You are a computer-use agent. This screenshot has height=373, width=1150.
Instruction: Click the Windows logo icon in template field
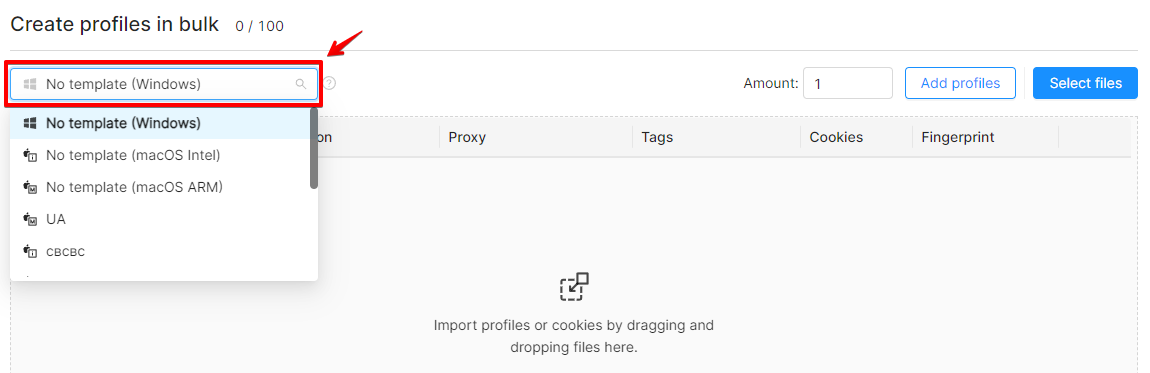(x=30, y=84)
